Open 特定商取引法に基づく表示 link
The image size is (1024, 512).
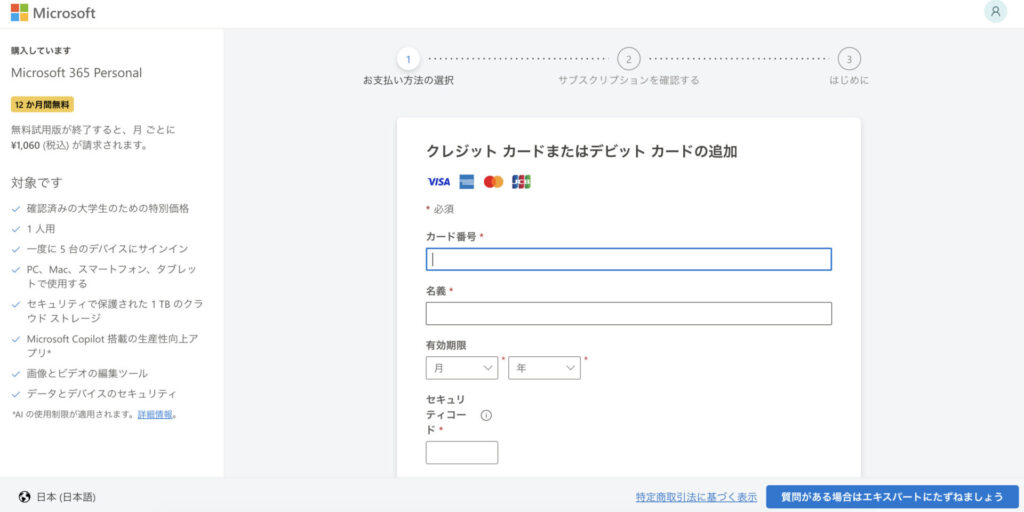(696, 497)
